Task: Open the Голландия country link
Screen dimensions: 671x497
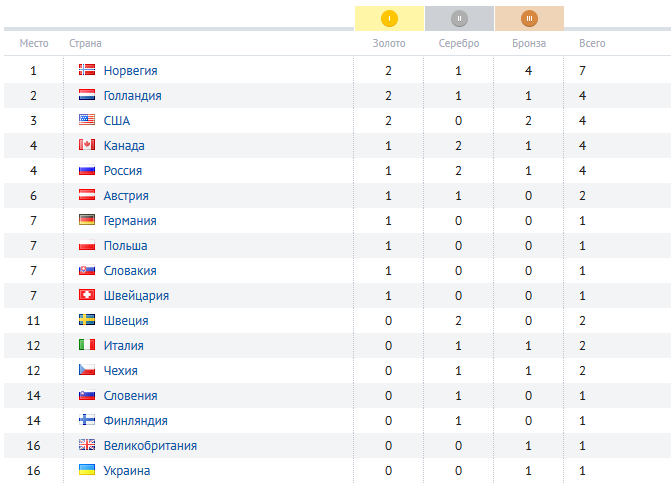Action: click(133, 95)
